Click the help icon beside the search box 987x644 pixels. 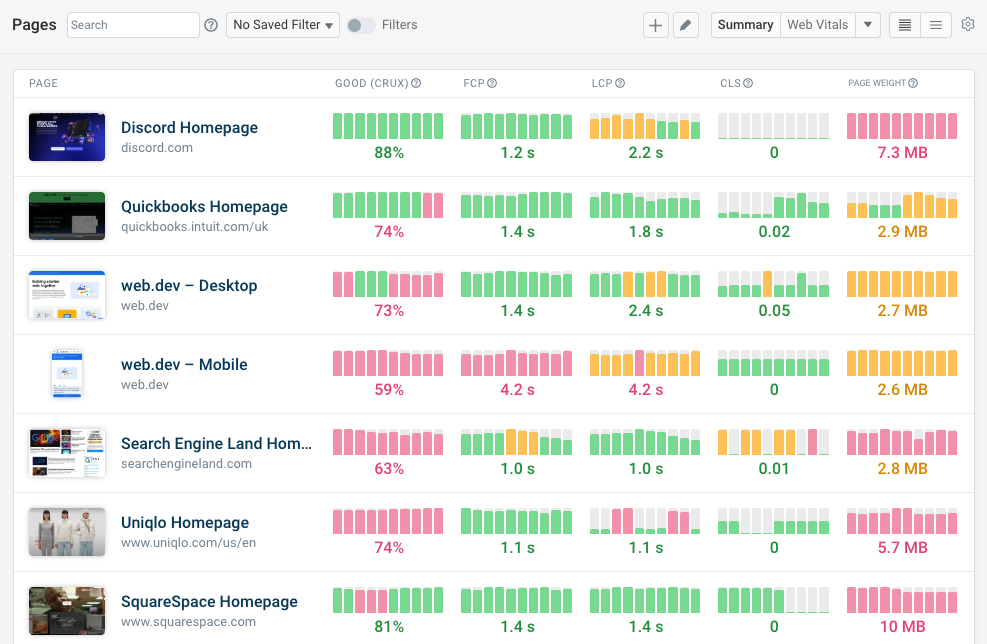210,24
